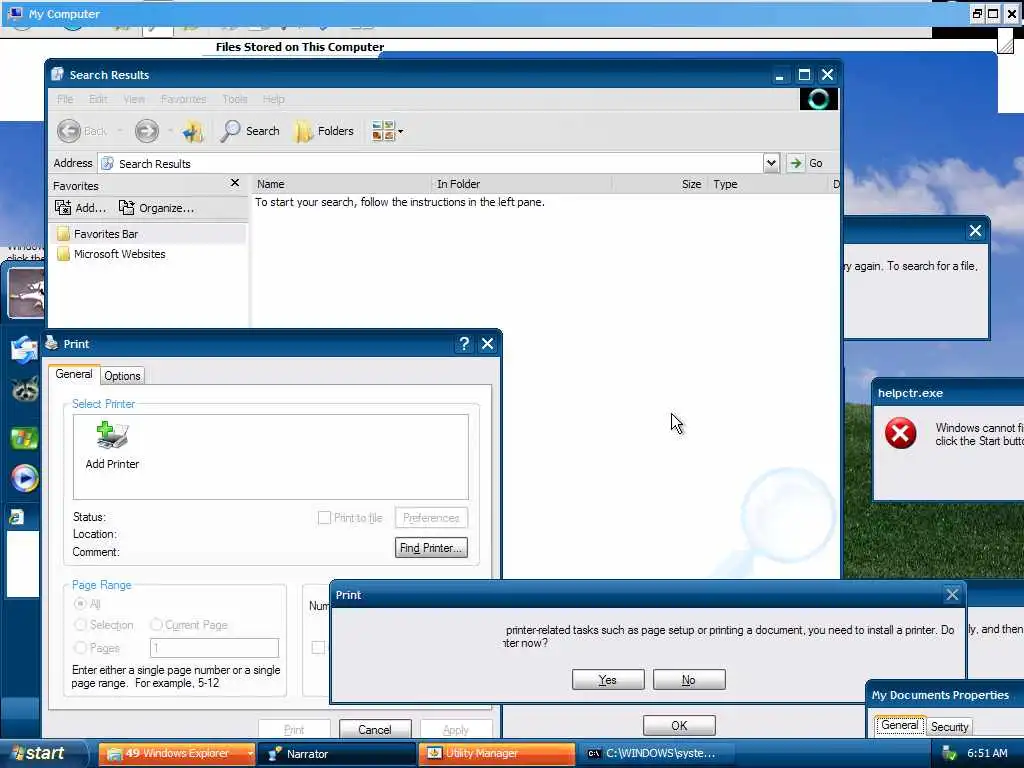Click the Back arrow in Search Results toolbar
The image size is (1024, 768).
tap(69, 131)
